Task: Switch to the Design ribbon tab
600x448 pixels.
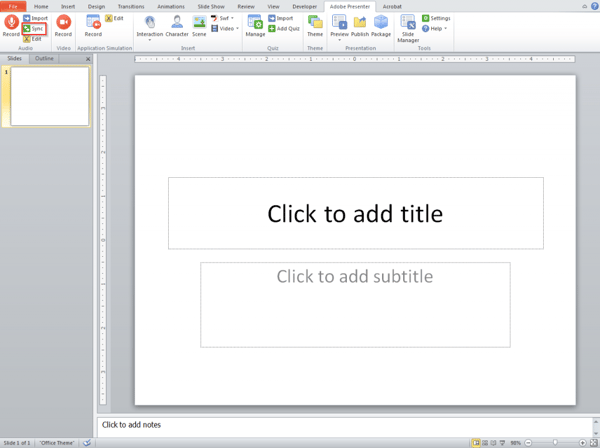Action: (x=96, y=7)
